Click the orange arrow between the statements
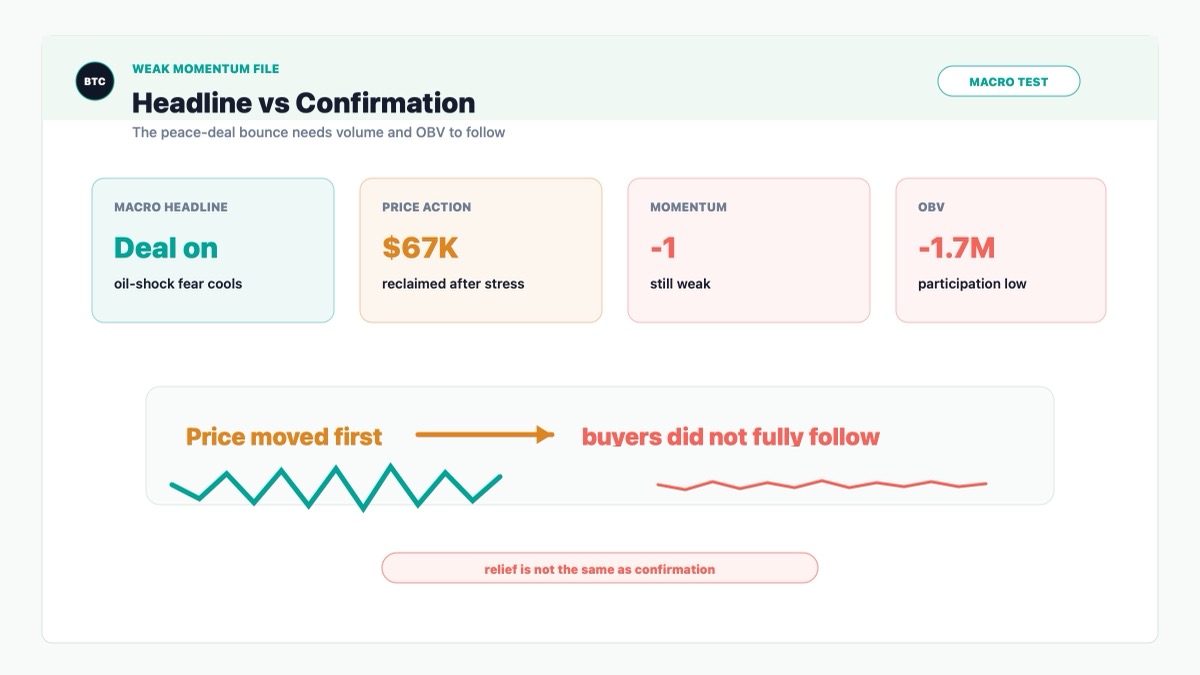 484,434
